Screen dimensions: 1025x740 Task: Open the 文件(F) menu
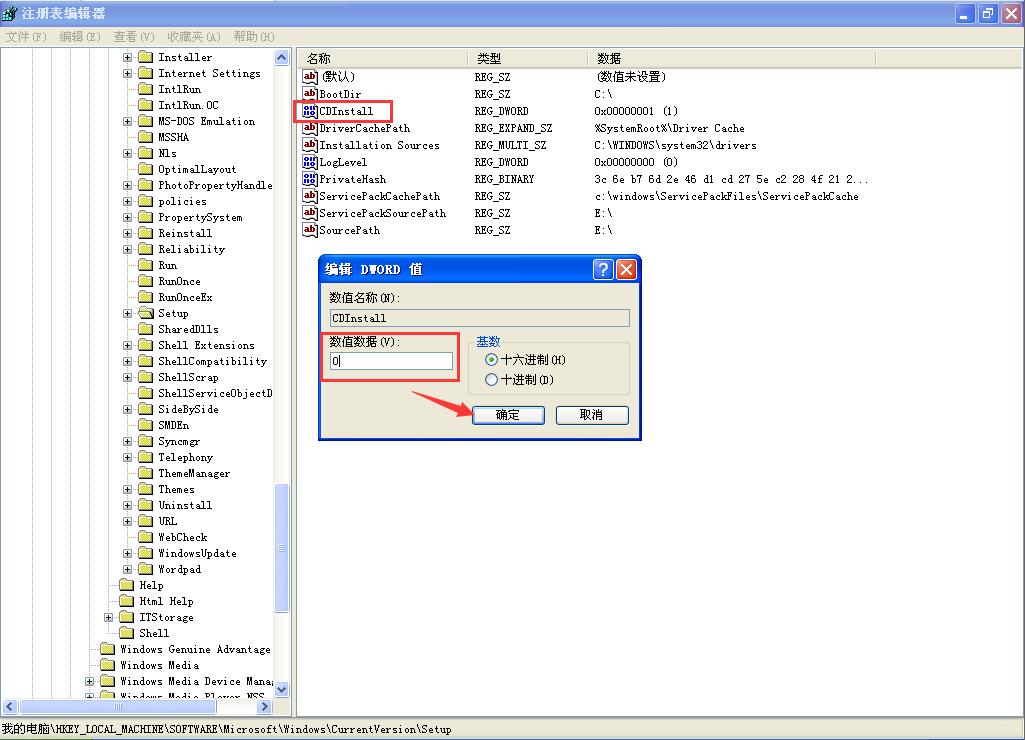26,37
